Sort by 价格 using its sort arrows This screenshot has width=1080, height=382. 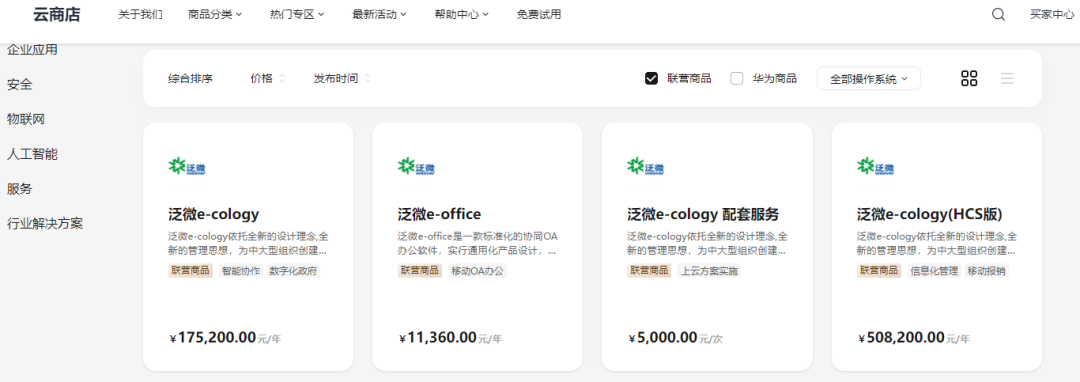coord(282,78)
